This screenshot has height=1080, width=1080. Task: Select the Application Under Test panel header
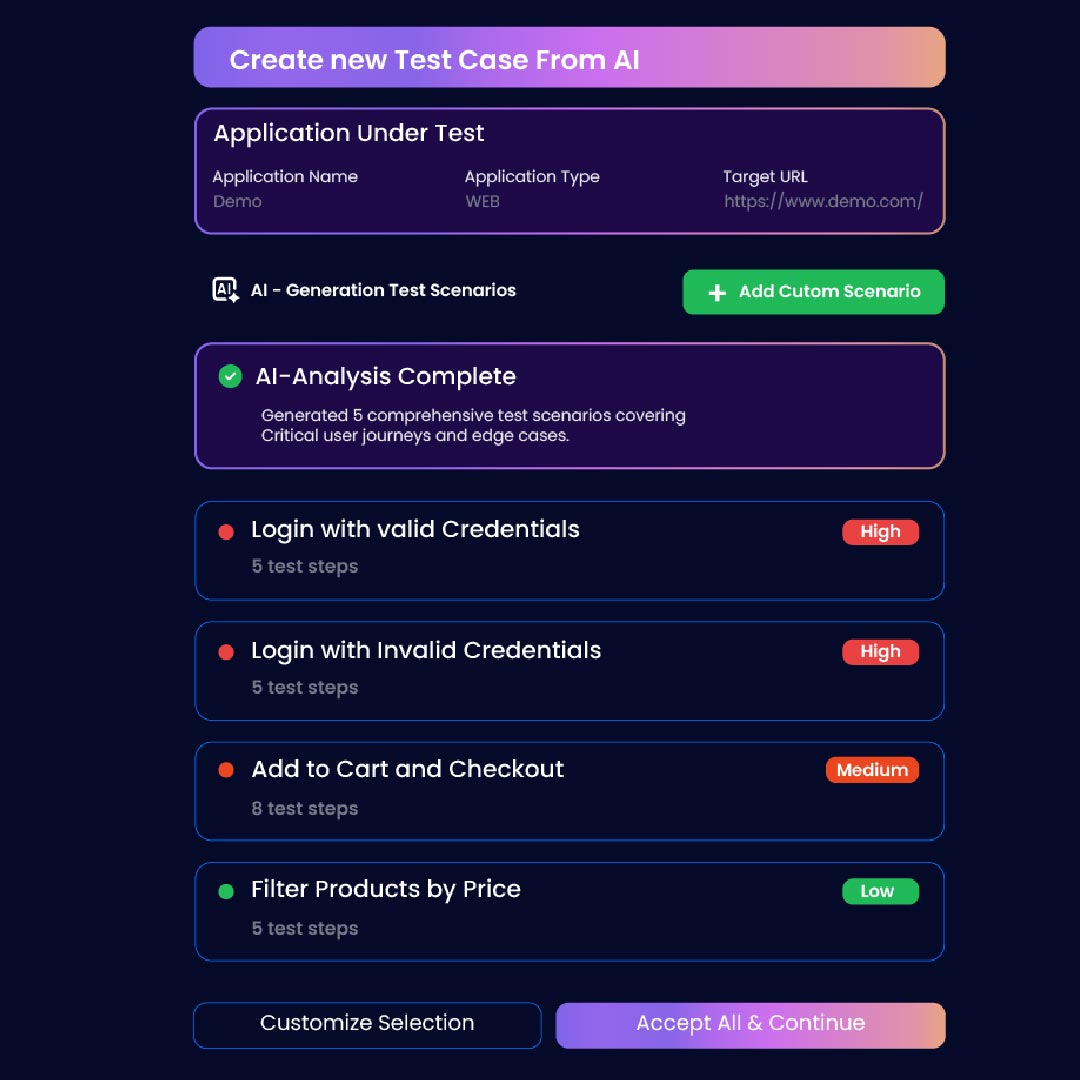(348, 132)
